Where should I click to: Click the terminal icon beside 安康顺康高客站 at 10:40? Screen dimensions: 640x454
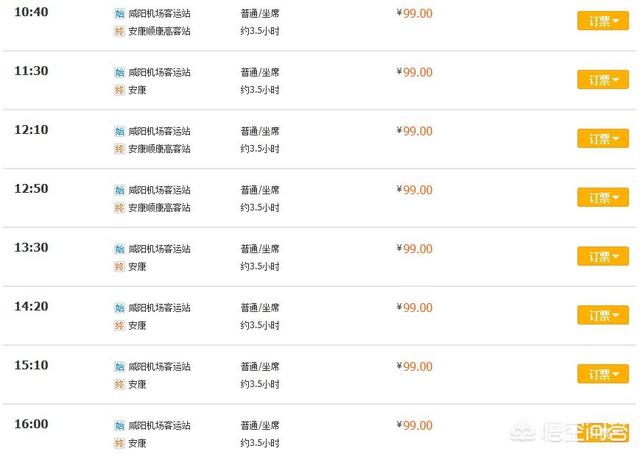(x=119, y=31)
